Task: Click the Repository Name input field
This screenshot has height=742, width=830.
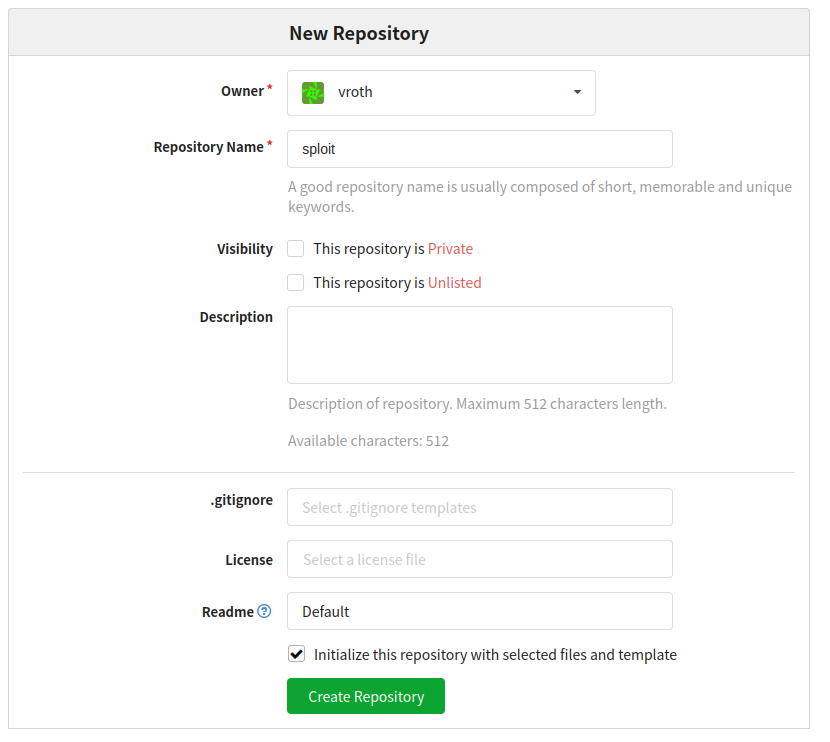Action: click(480, 149)
